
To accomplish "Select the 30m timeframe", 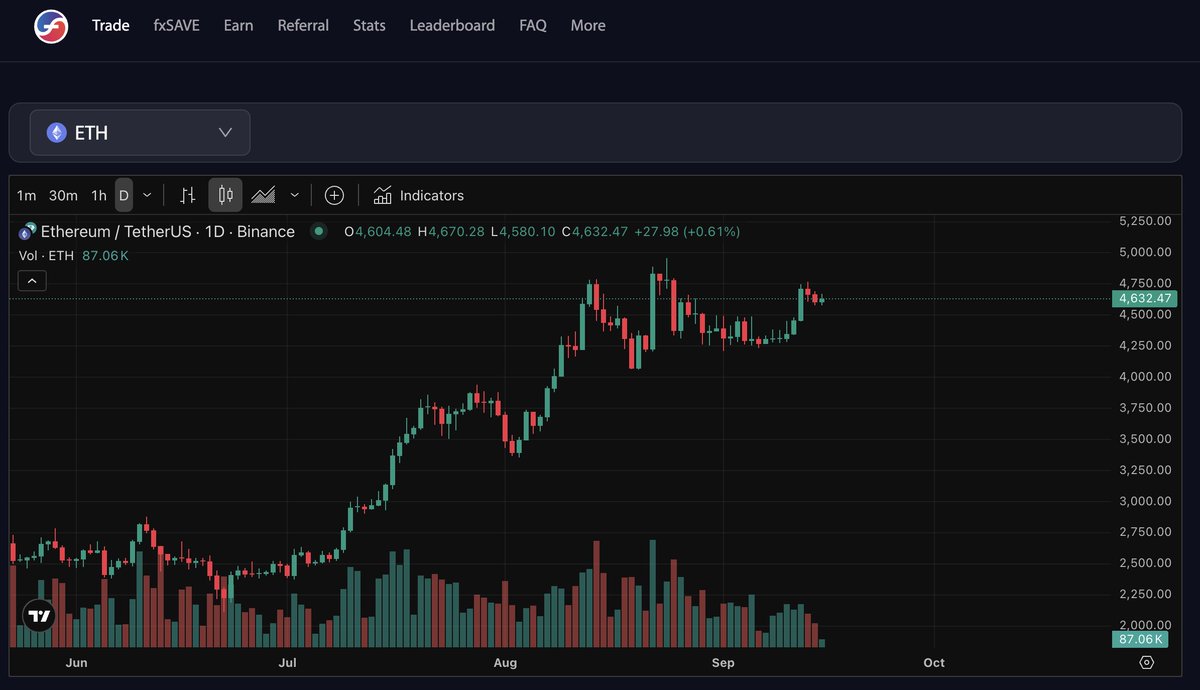I will point(63,195).
